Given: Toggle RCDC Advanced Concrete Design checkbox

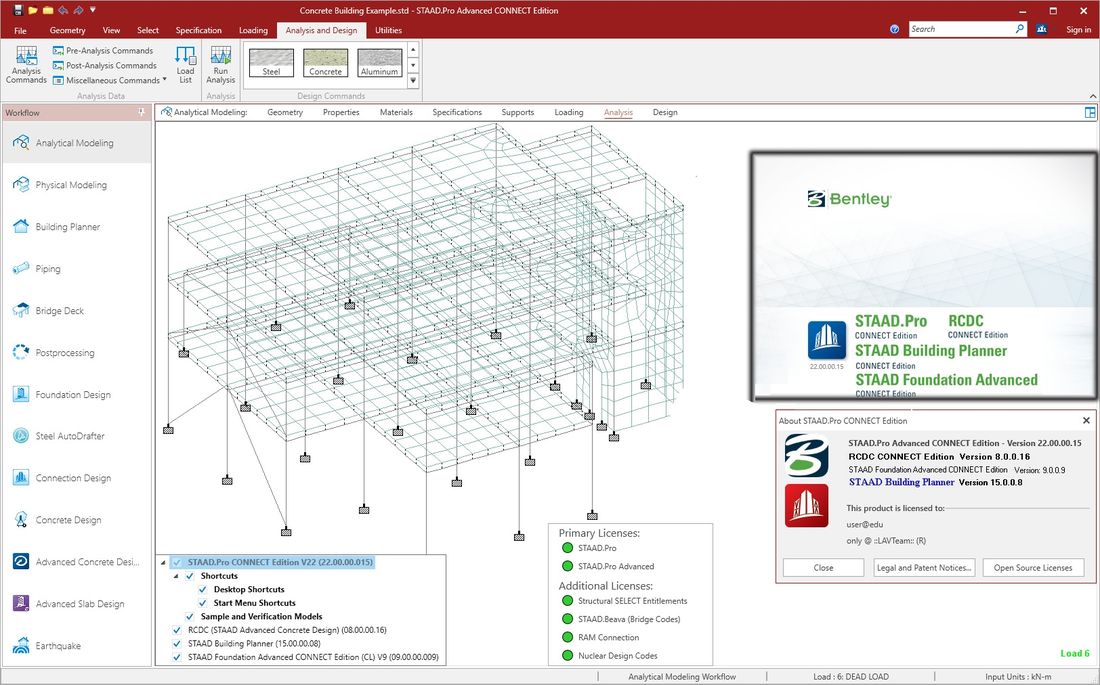Looking at the screenshot, I should [x=177, y=630].
